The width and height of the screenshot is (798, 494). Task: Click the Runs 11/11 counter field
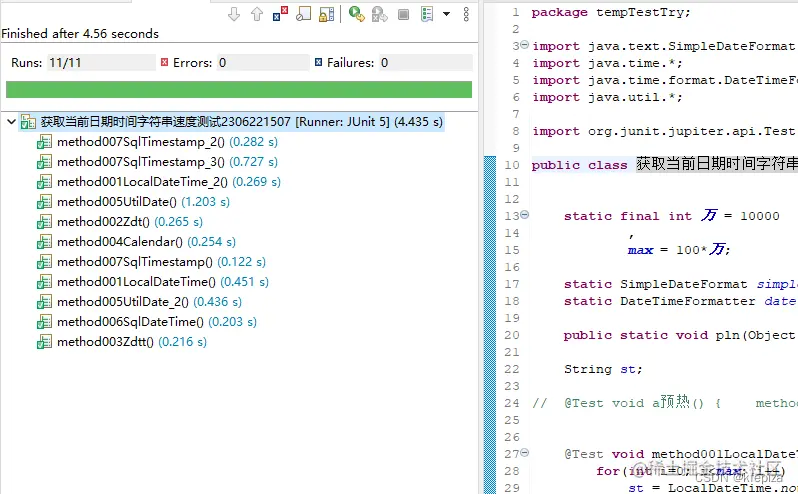101,63
